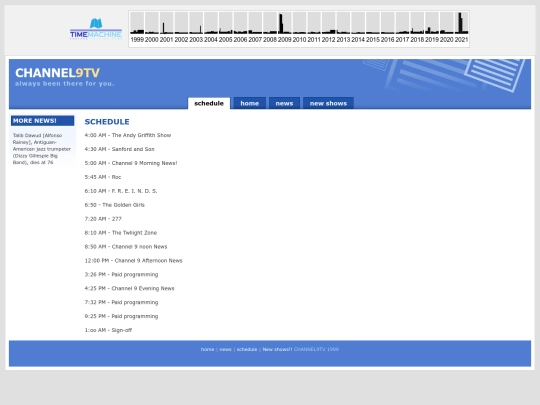The width and height of the screenshot is (540, 405).
Task: Select the 2001 timeline year
Action: pos(166,28)
